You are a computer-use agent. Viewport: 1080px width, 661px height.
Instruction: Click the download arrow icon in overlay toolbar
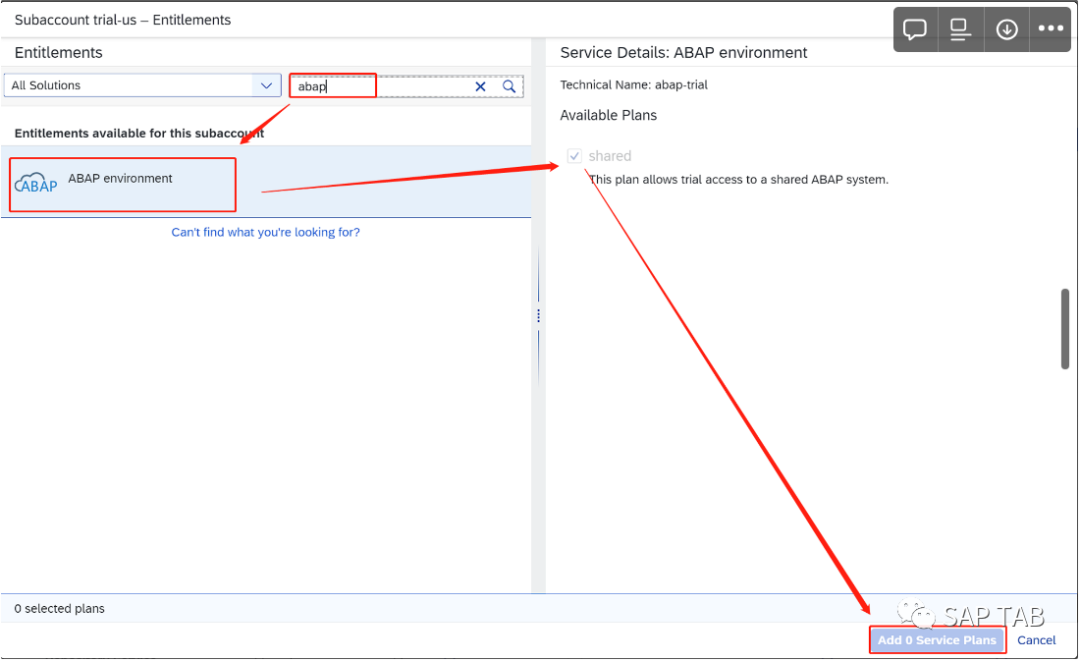click(1006, 30)
